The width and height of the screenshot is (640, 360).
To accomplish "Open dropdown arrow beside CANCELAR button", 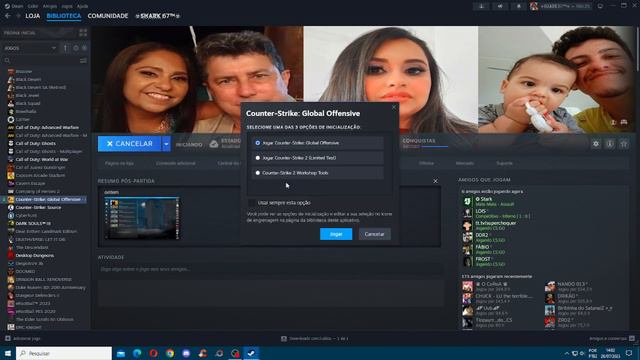I will [166, 144].
